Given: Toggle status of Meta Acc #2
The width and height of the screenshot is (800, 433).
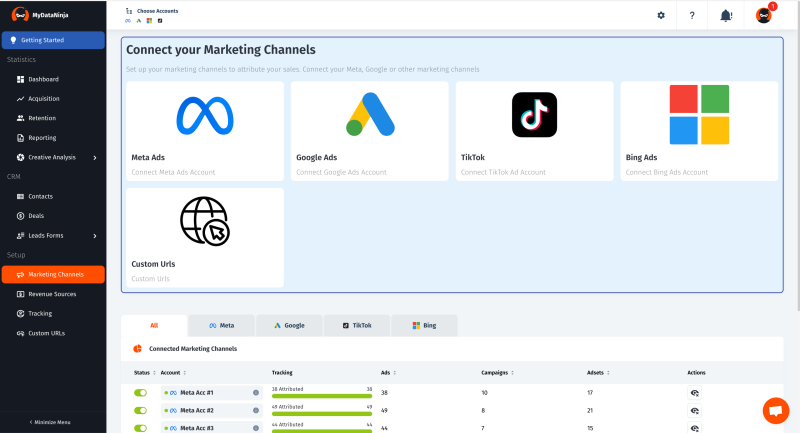Looking at the screenshot, I should 140,411.
